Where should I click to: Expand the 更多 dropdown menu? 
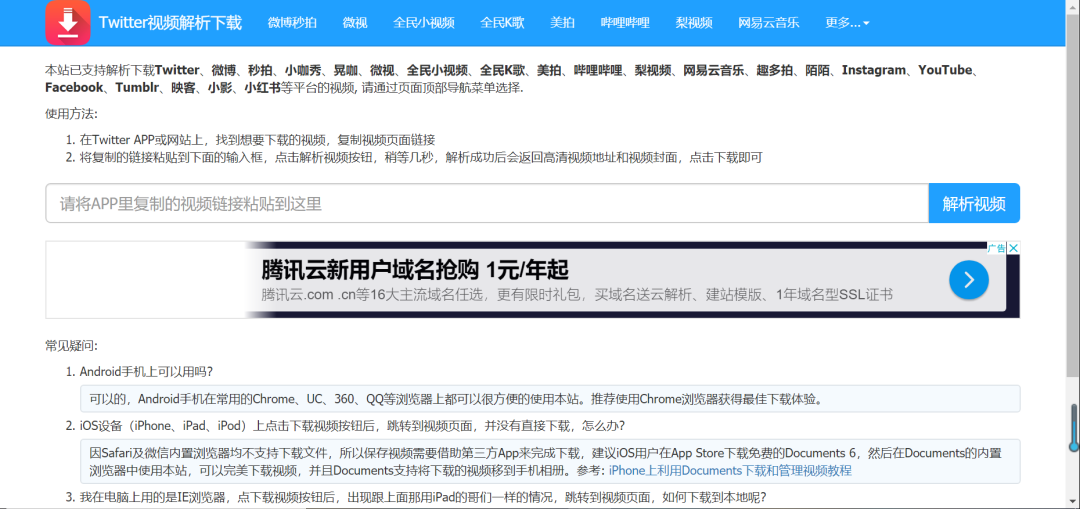tap(847, 22)
